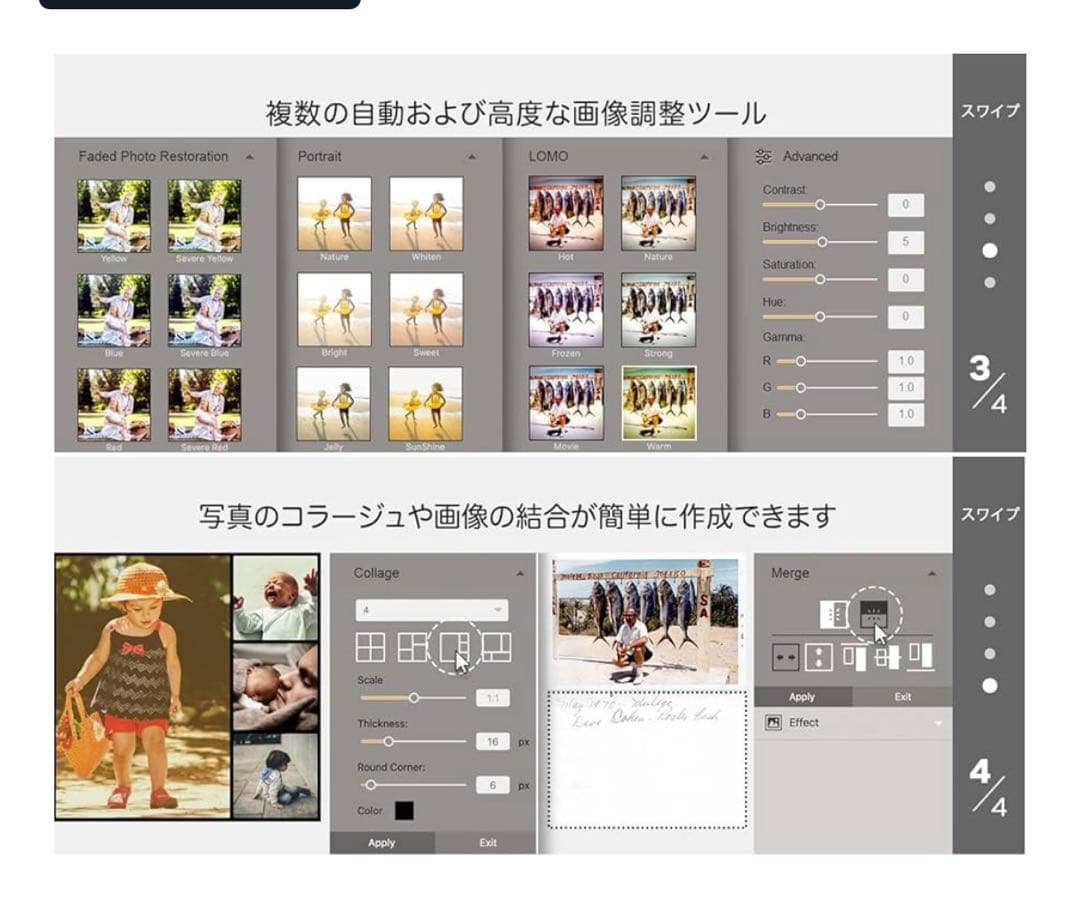The width and height of the screenshot is (1080, 913).
Task: Click the Brightness slider handle
Action: [823, 242]
